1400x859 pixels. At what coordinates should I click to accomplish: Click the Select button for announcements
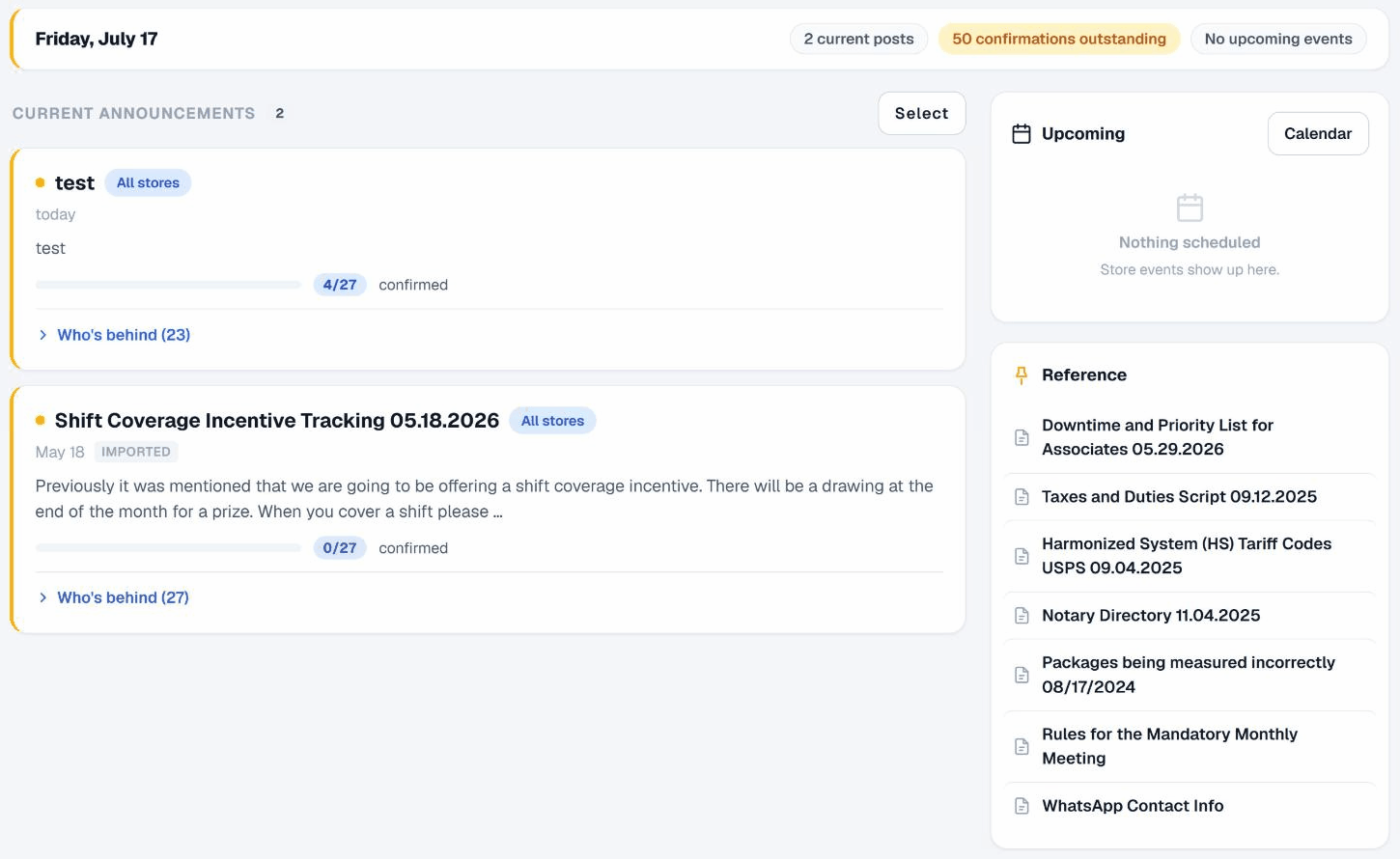pos(921,113)
